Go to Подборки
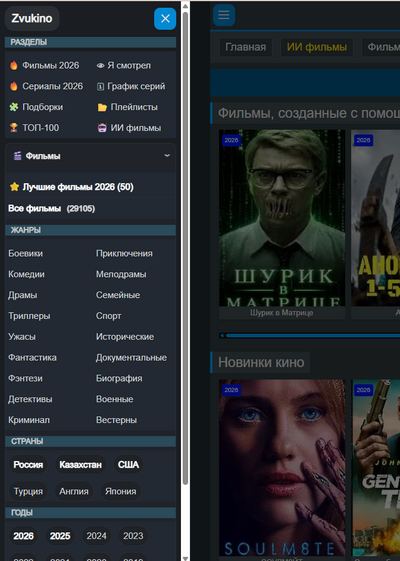 pos(43,107)
